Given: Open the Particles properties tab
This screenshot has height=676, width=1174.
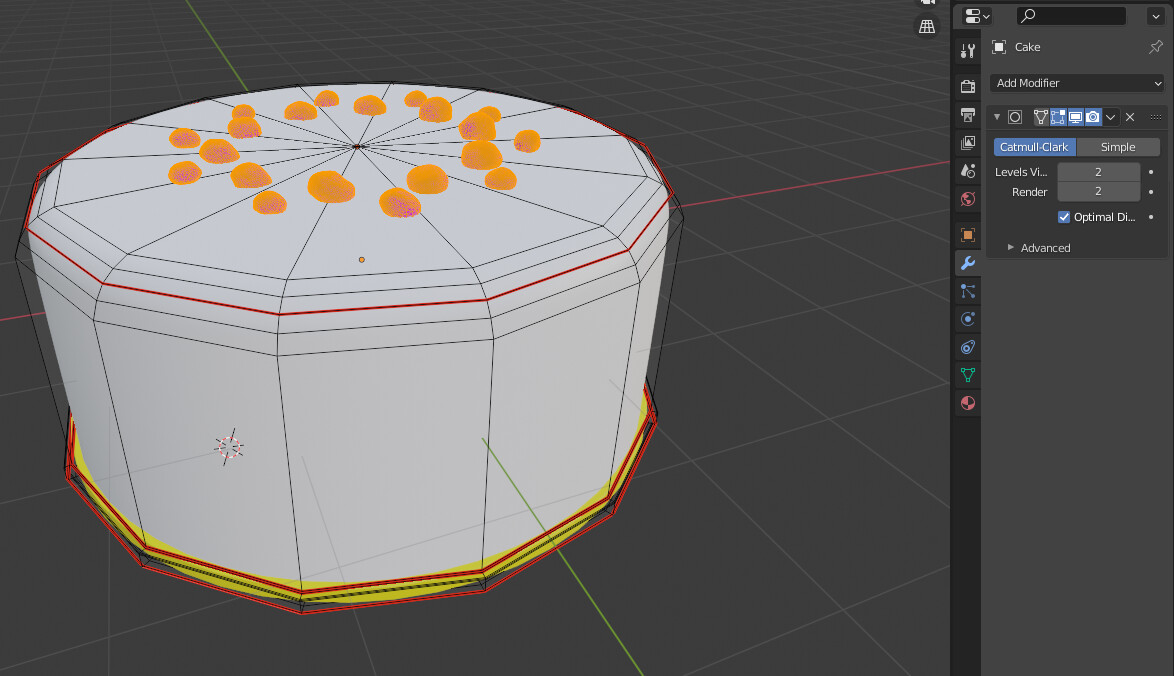Looking at the screenshot, I should [x=967, y=291].
